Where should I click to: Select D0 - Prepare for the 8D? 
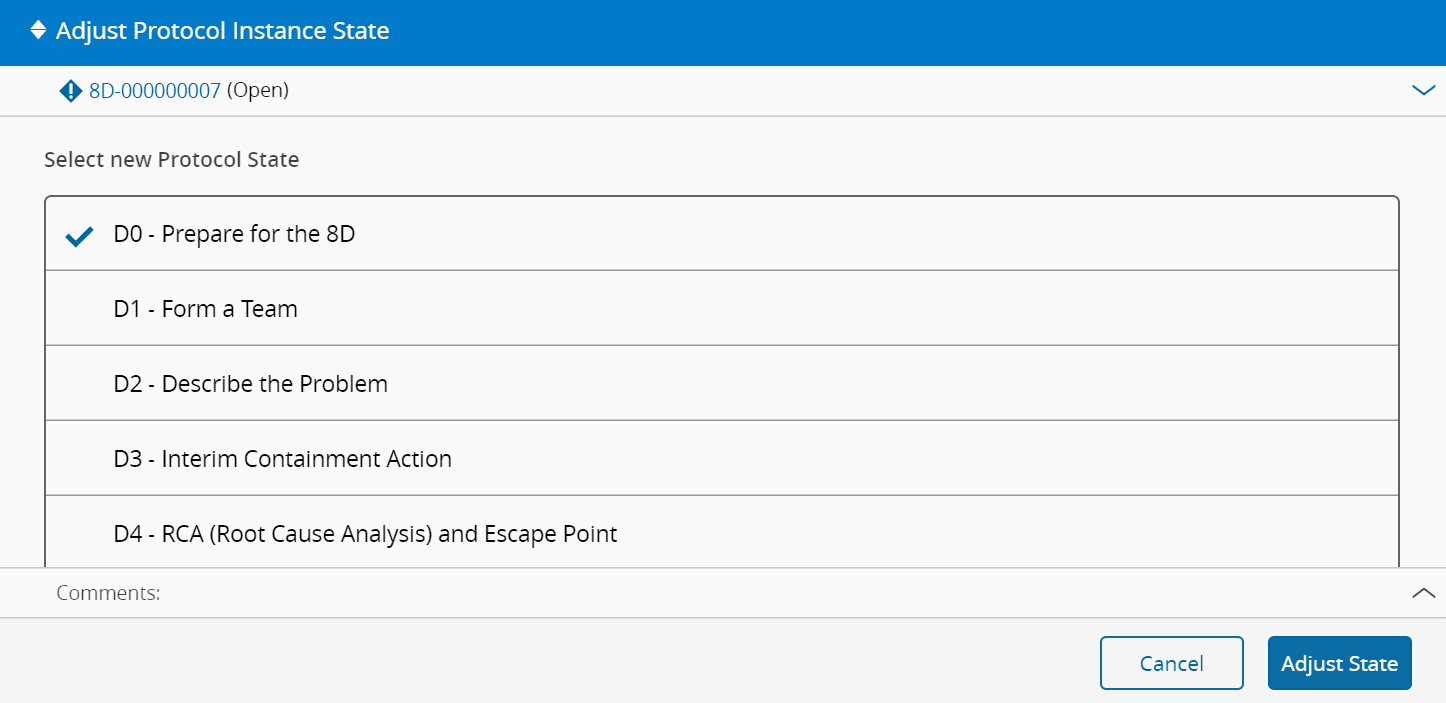click(234, 234)
